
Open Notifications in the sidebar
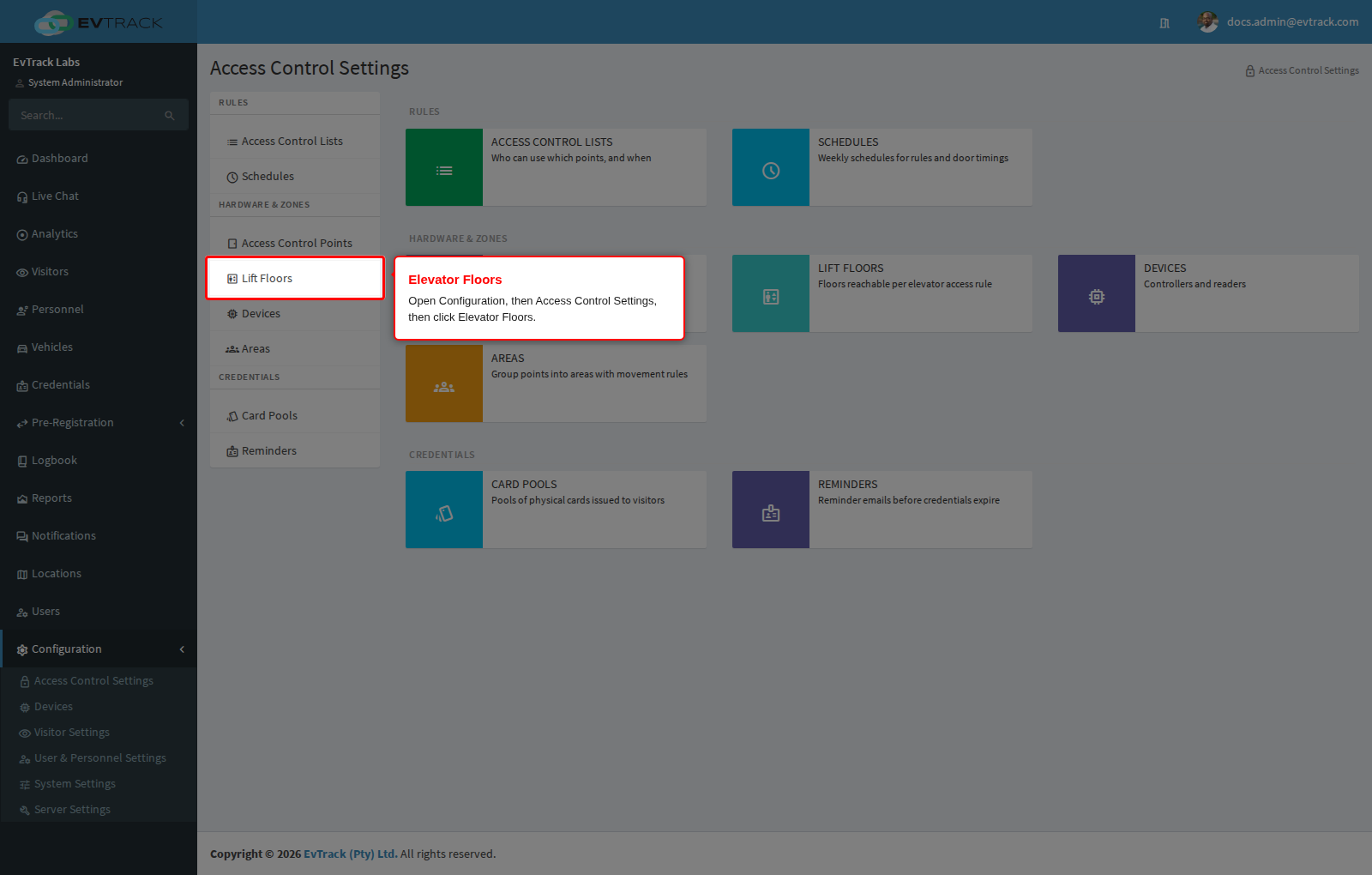(99, 536)
